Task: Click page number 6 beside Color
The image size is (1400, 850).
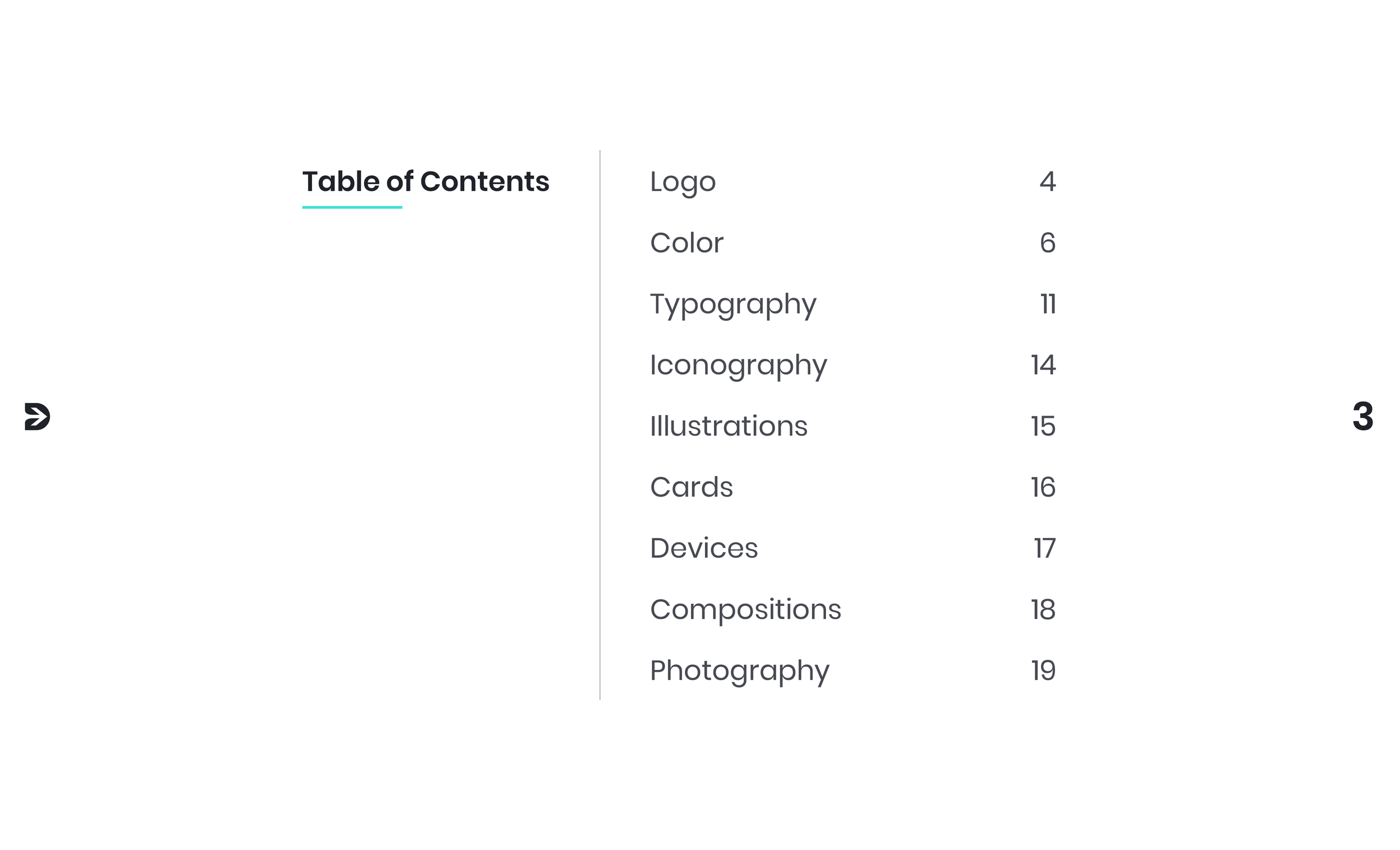Action: coord(1047,243)
